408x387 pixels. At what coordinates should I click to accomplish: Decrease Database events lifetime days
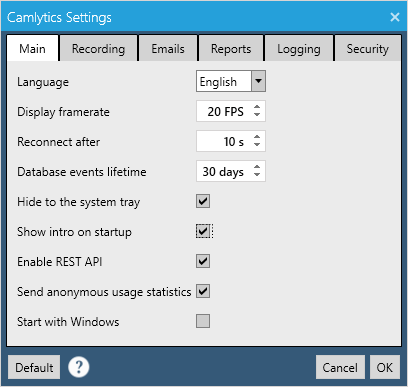[x=257, y=175]
